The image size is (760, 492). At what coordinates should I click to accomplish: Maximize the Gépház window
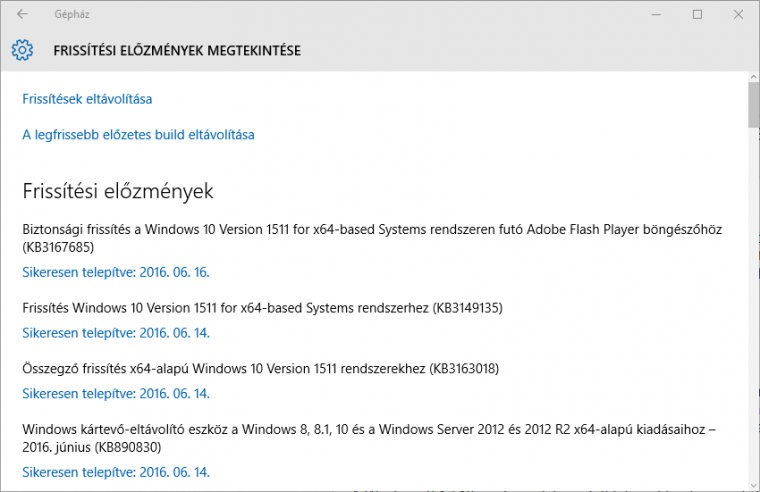(x=697, y=15)
